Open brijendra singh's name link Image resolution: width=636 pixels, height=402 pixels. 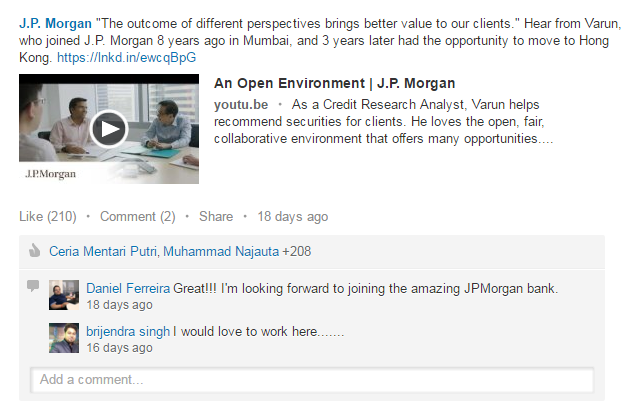click(x=128, y=331)
